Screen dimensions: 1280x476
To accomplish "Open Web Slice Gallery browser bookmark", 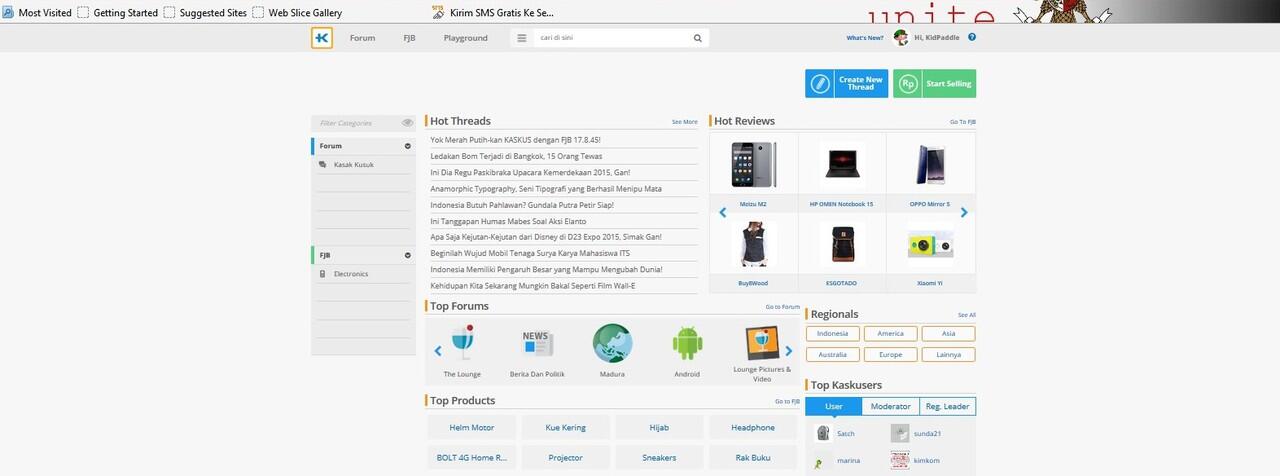I will point(297,13).
